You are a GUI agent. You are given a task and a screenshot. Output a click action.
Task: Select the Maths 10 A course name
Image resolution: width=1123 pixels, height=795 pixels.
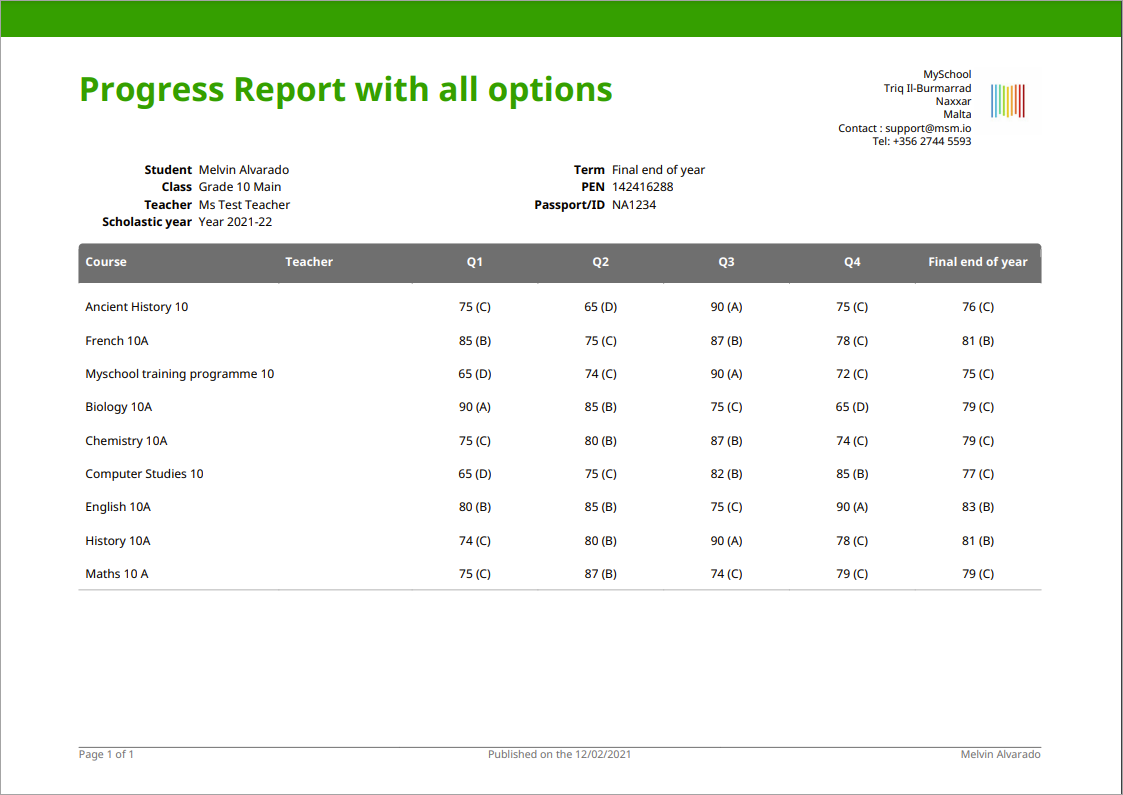pyautogui.click(x=117, y=574)
